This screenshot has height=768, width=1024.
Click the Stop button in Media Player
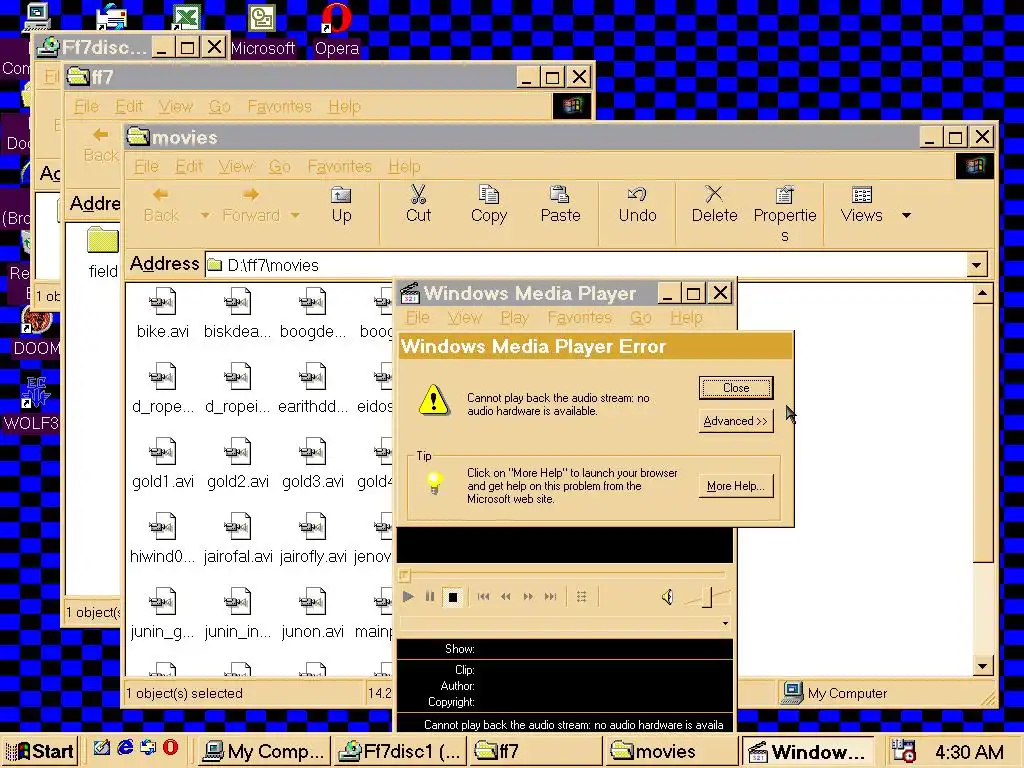point(453,596)
